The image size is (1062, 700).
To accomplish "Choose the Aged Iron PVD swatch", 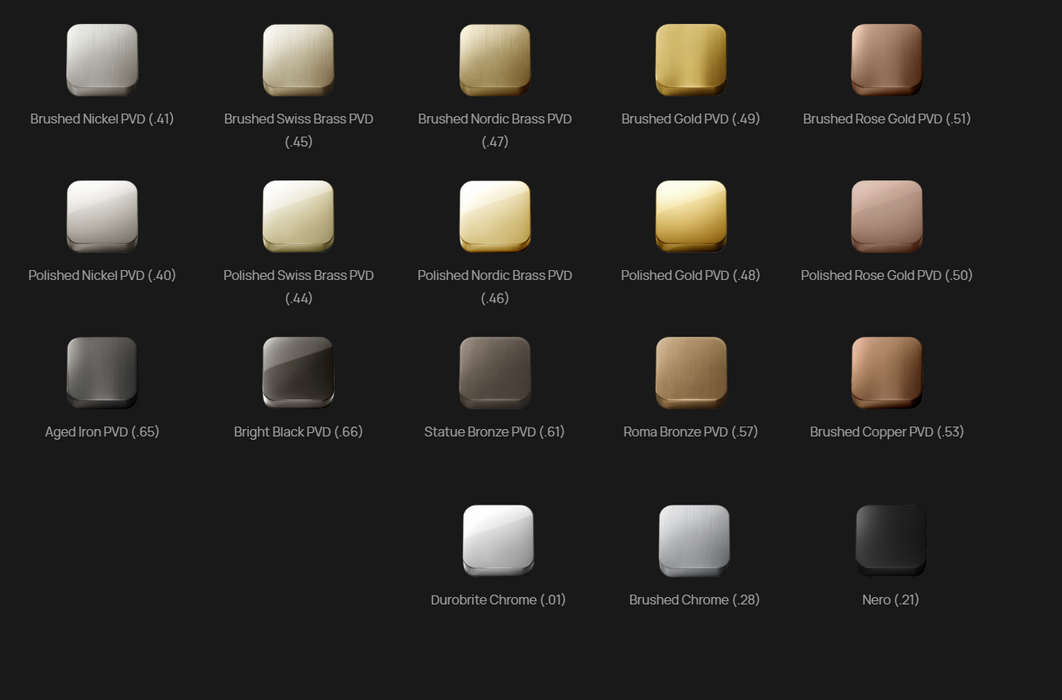I will click(102, 372).
